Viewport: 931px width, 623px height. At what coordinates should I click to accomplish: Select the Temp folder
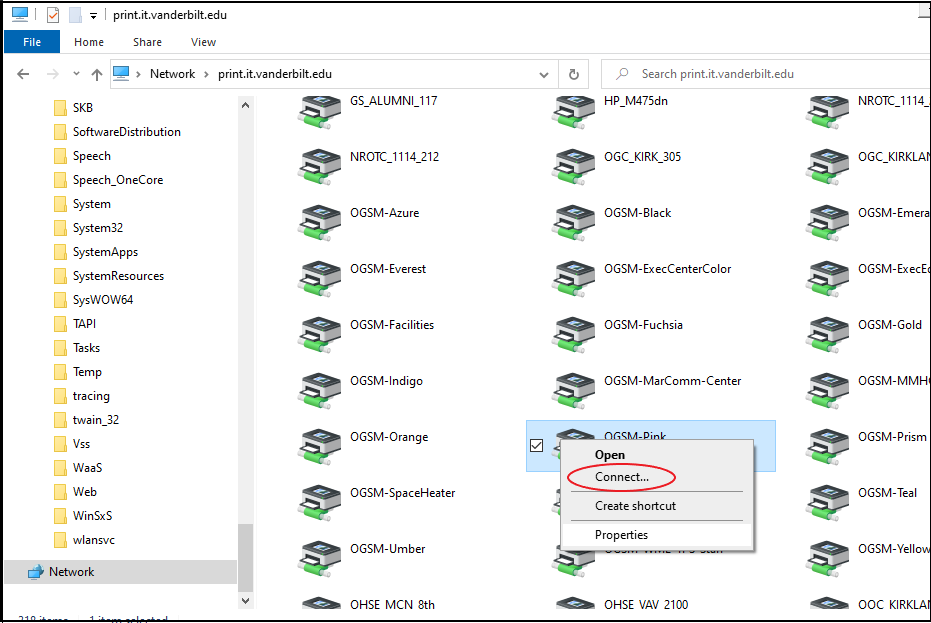coord(78,372)
